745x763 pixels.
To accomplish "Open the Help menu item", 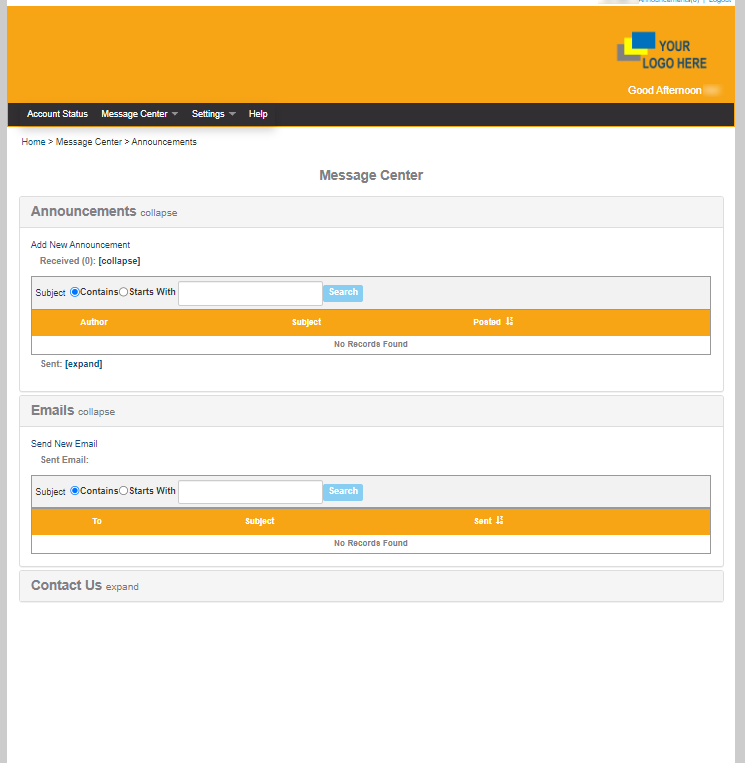I will [x=258, y=114].
